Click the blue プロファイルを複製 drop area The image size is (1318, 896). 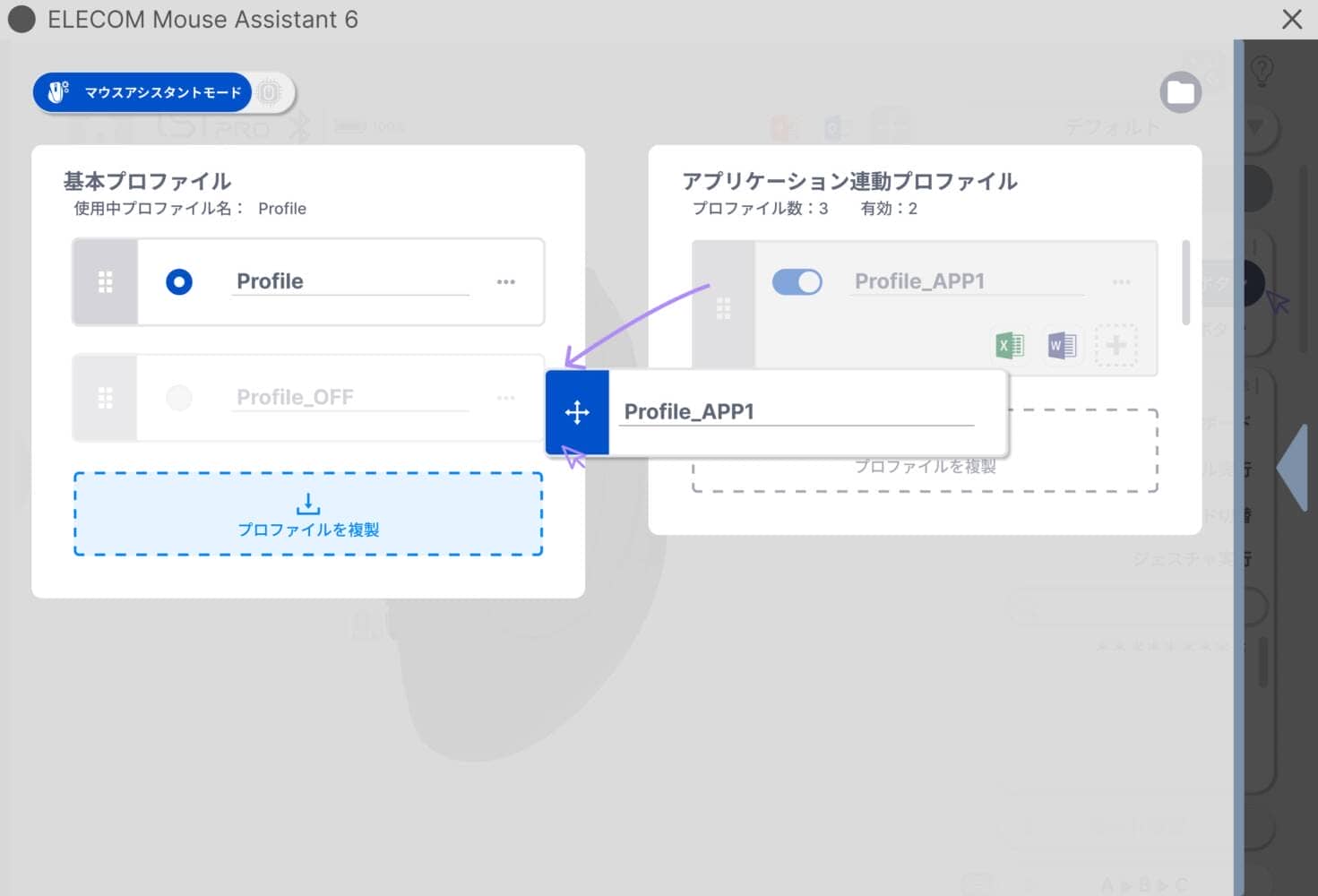(308, 514)
